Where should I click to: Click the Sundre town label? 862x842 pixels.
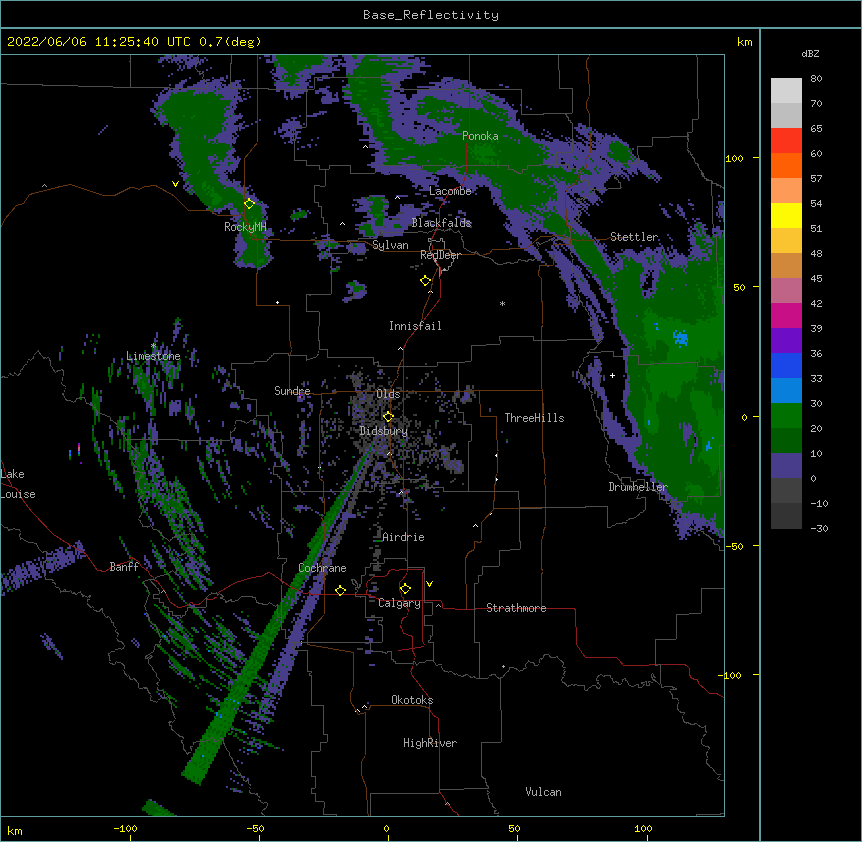click(x=292, y=391)
